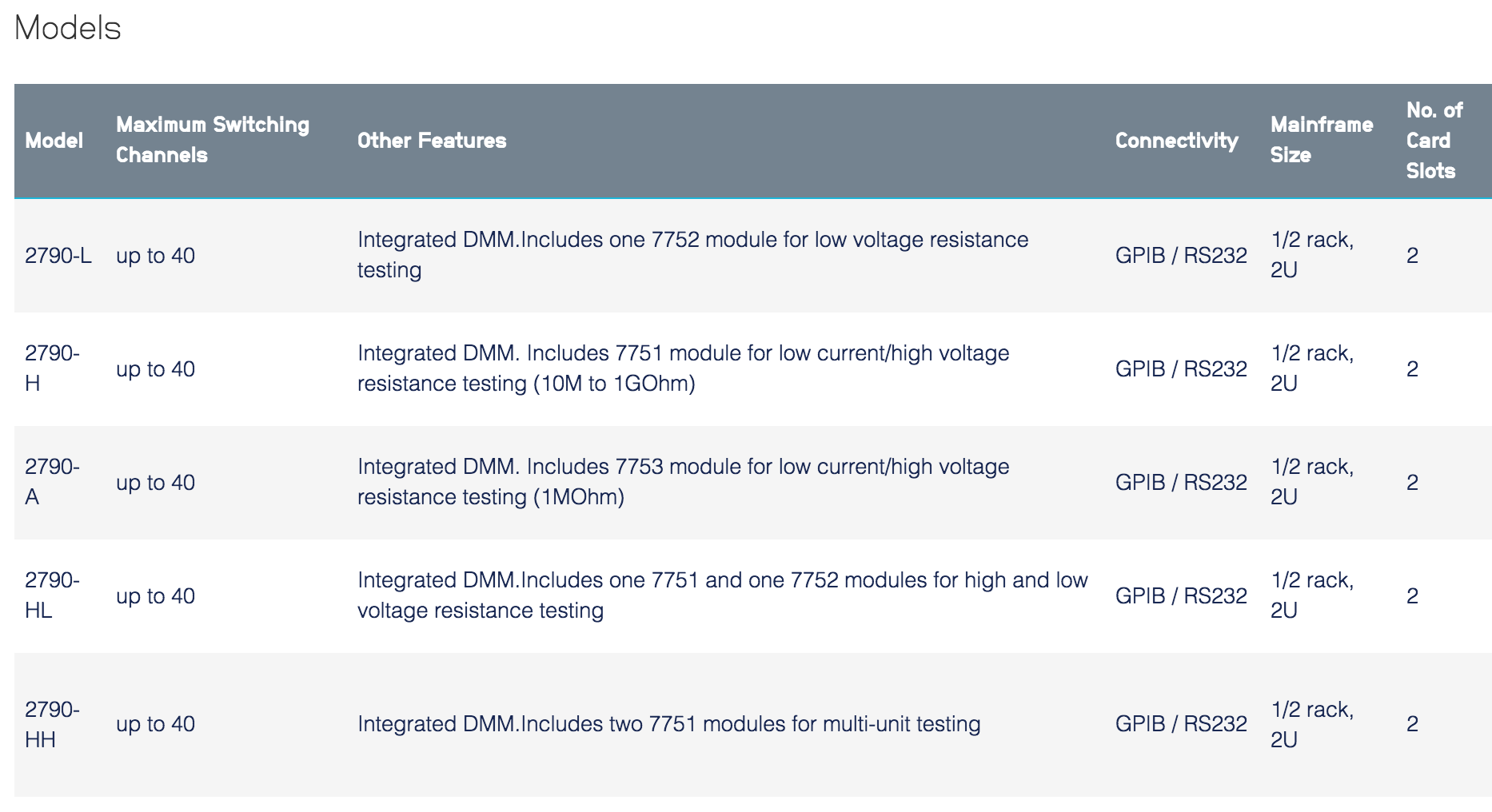Select the Other Features column header

[x=432, y=141]
